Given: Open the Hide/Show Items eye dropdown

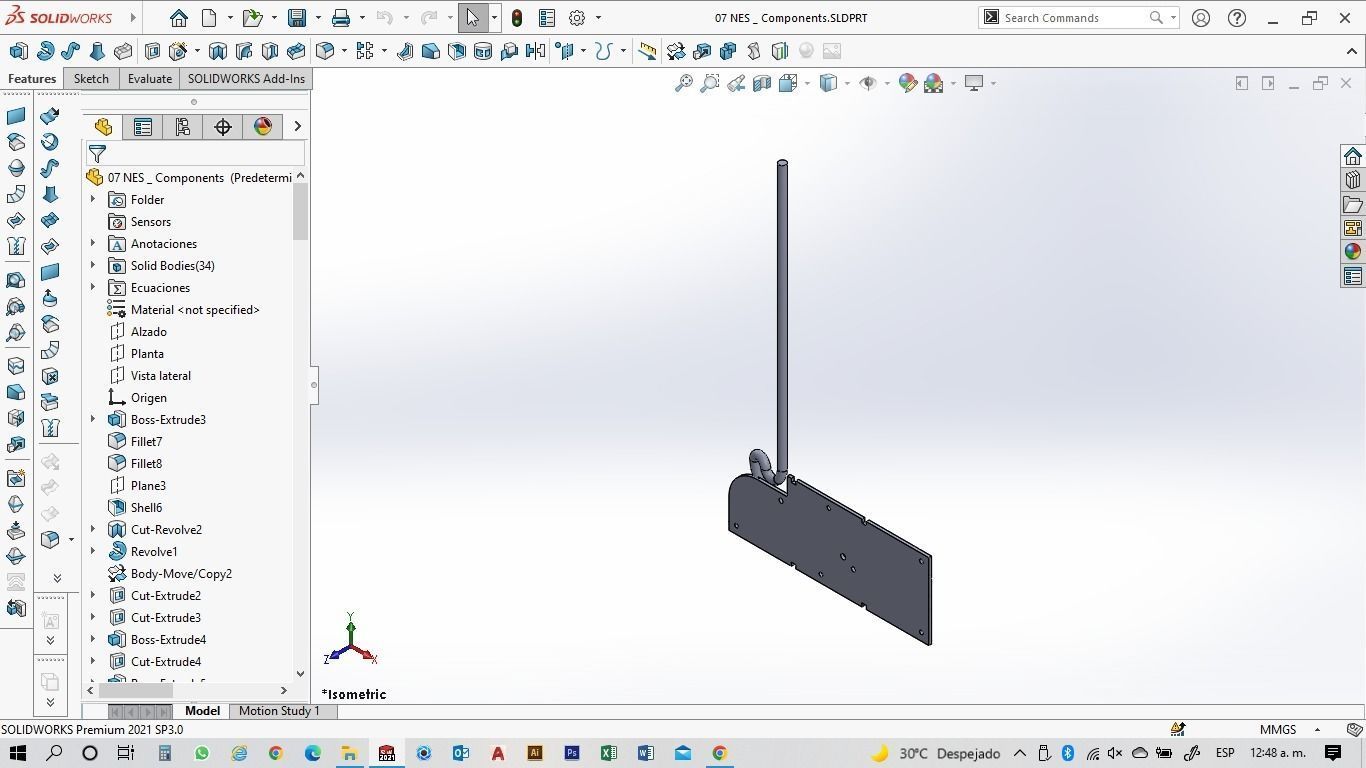Looking at the screenshot, I should tap(887, 83).
